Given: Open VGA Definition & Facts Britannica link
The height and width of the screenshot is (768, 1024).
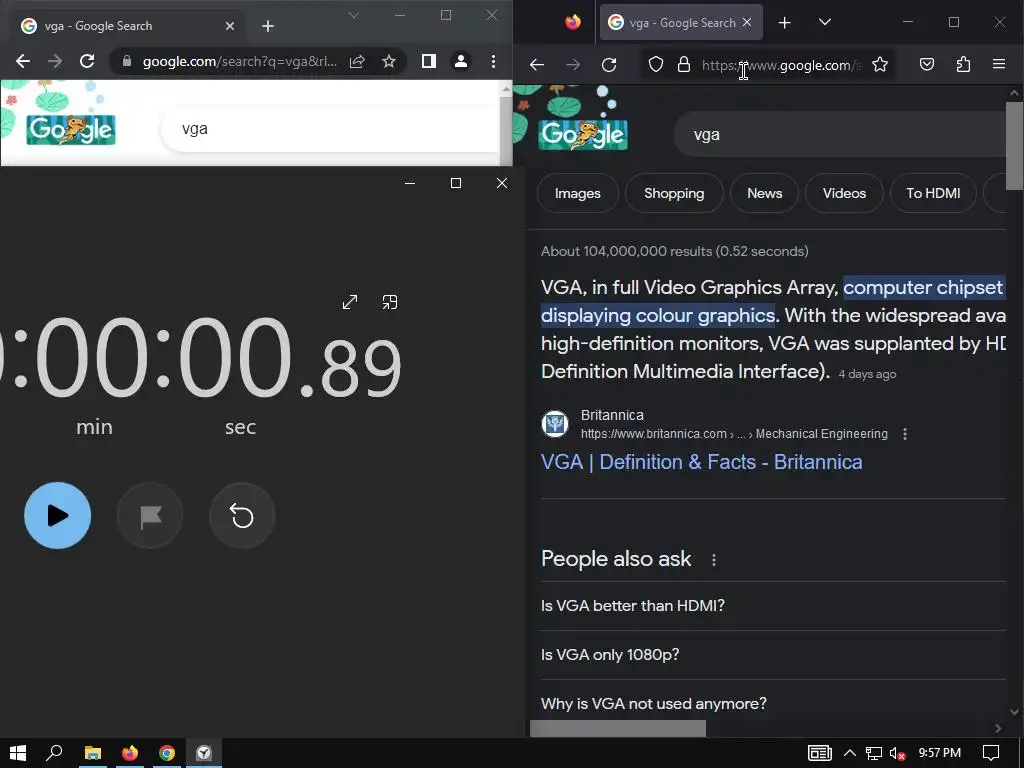Looking at the screenshot, I should click(x=701, y=462).
